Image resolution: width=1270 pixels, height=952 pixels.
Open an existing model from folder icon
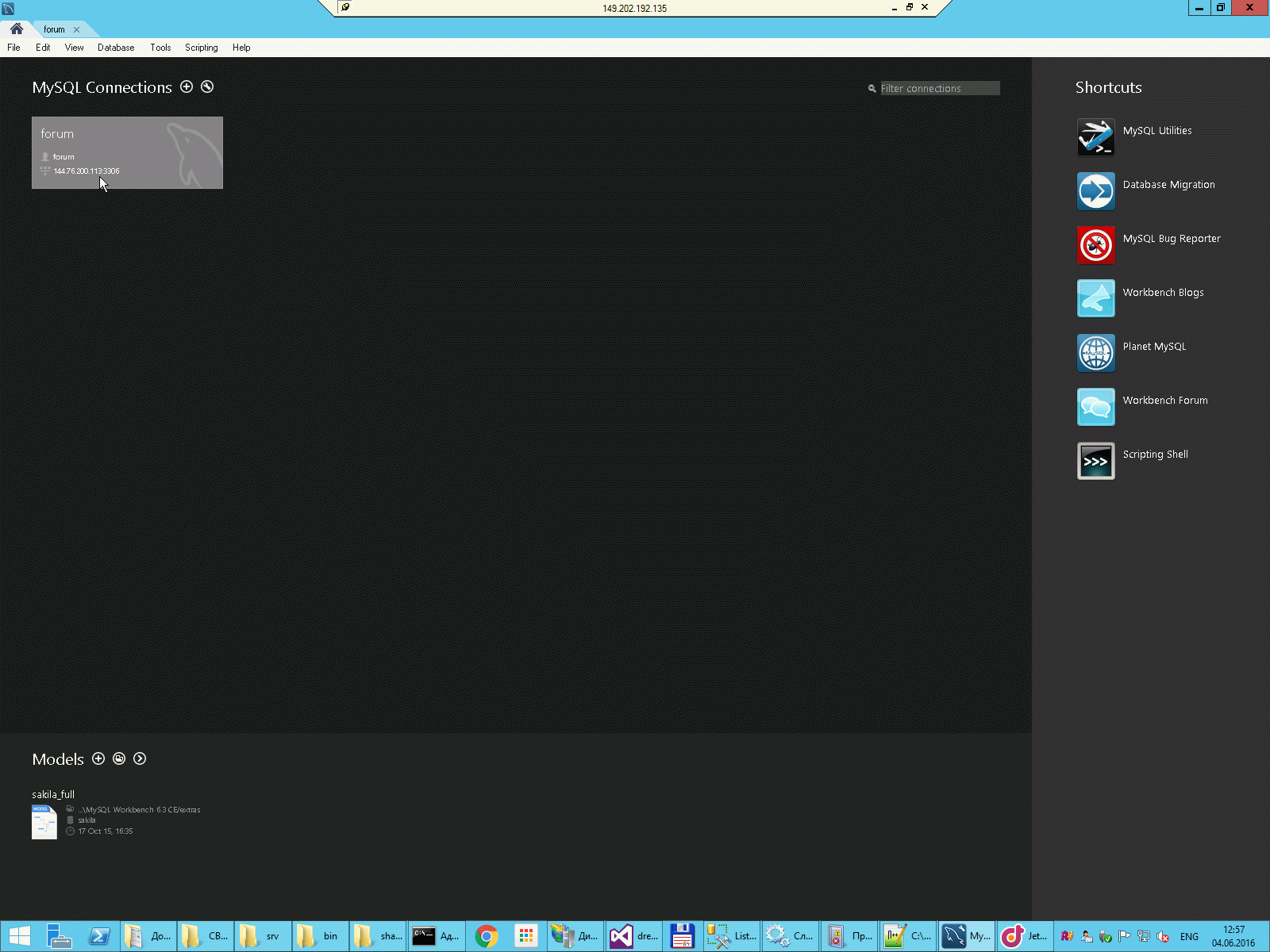point(119,758)
